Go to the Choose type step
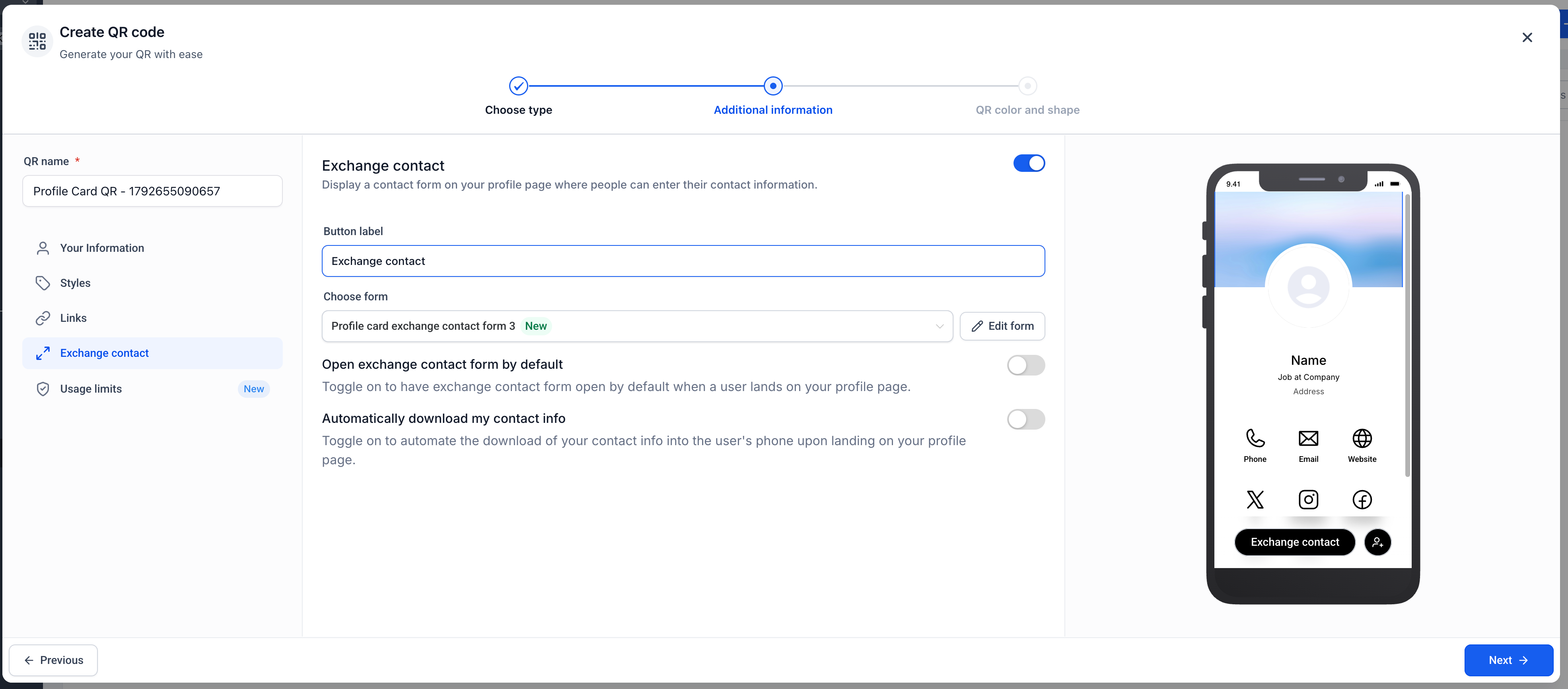The width and height of the screenshot is (1568, 689). (519, 86)
